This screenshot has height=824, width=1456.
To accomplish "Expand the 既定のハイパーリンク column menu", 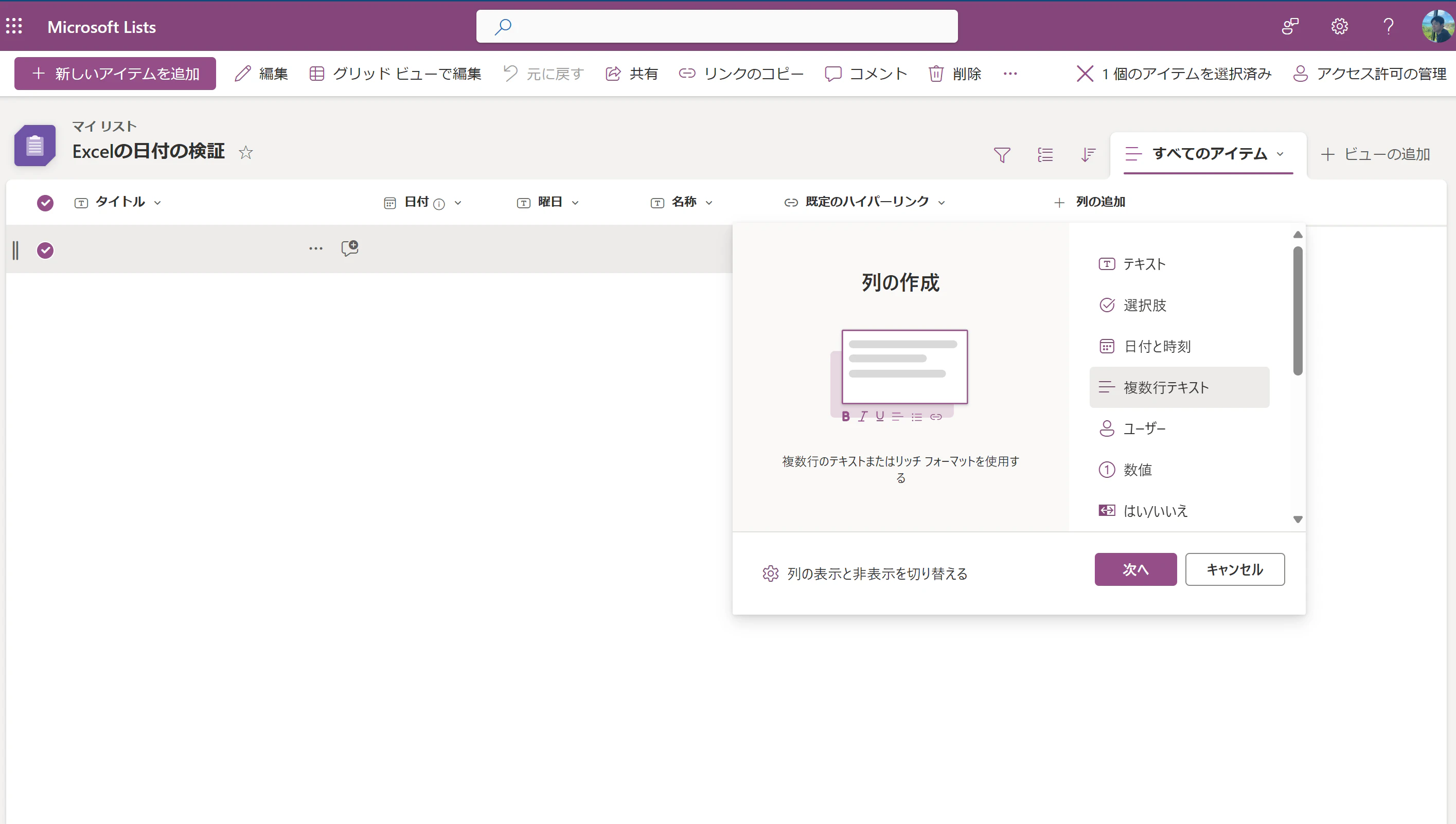I will point(942,203).
